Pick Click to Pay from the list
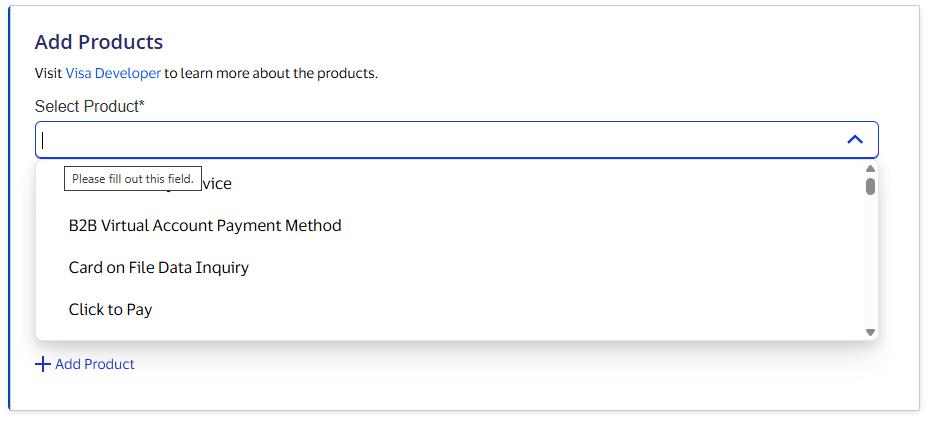The image size is (940, 426). tap(111, 310)
